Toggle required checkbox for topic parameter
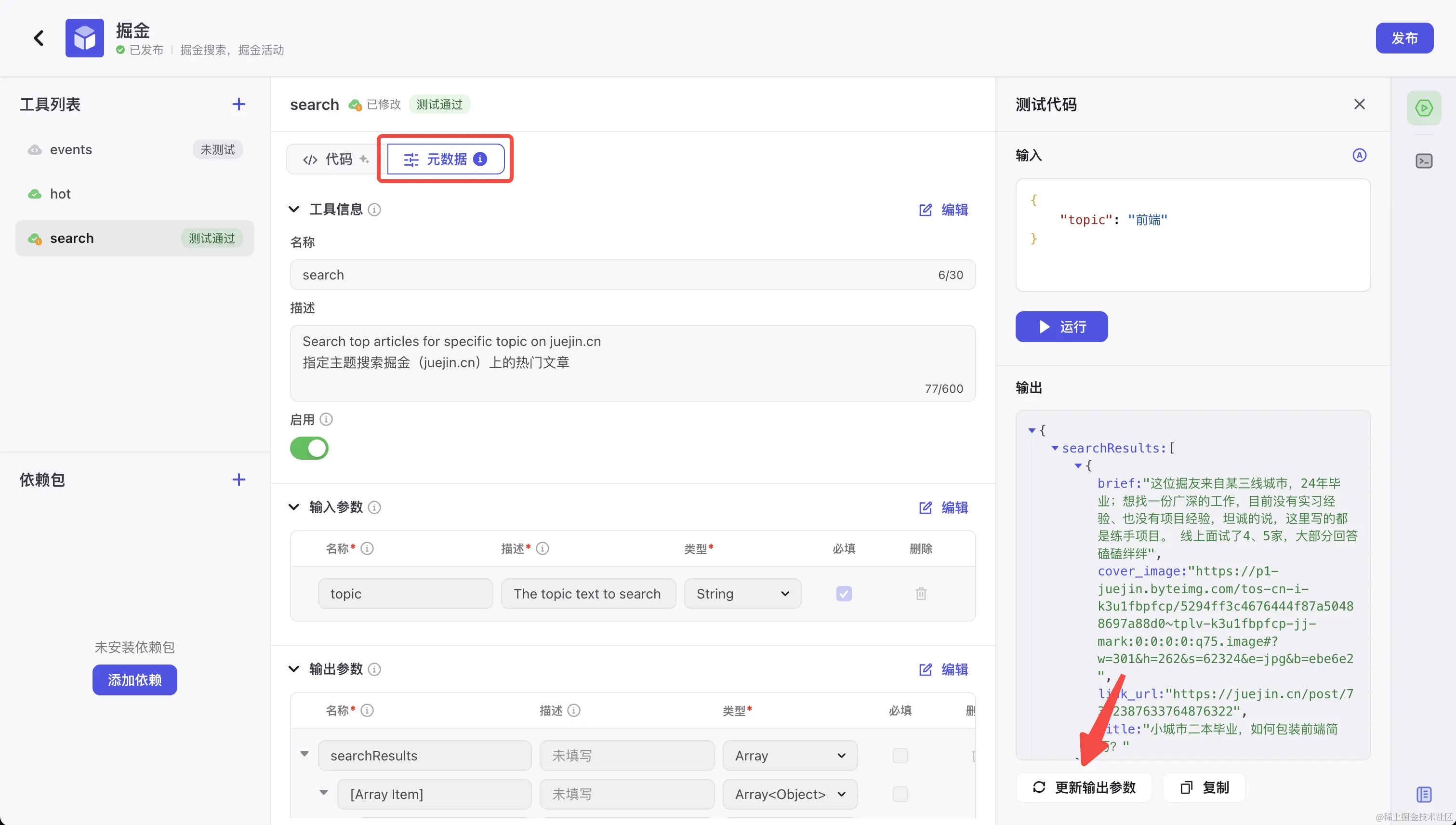The height and width of the screenshot is (825, 1456). pyautogui.click(x=844, y=594)
